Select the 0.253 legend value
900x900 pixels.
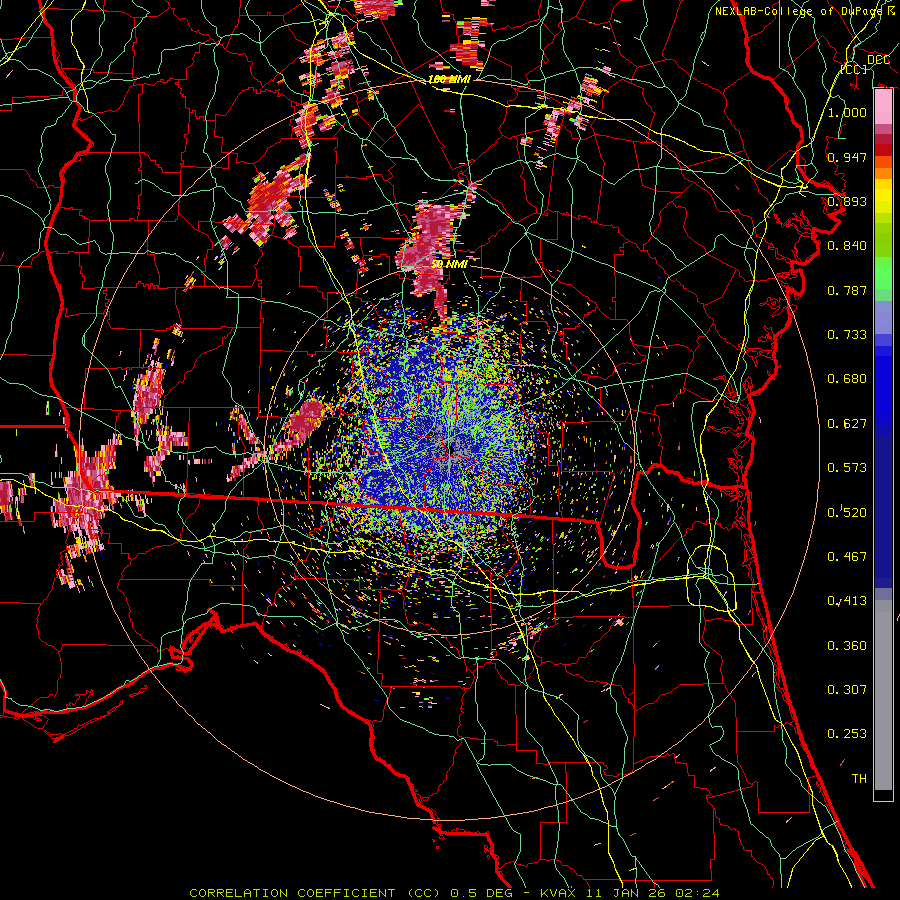click(x=847, y=734)
